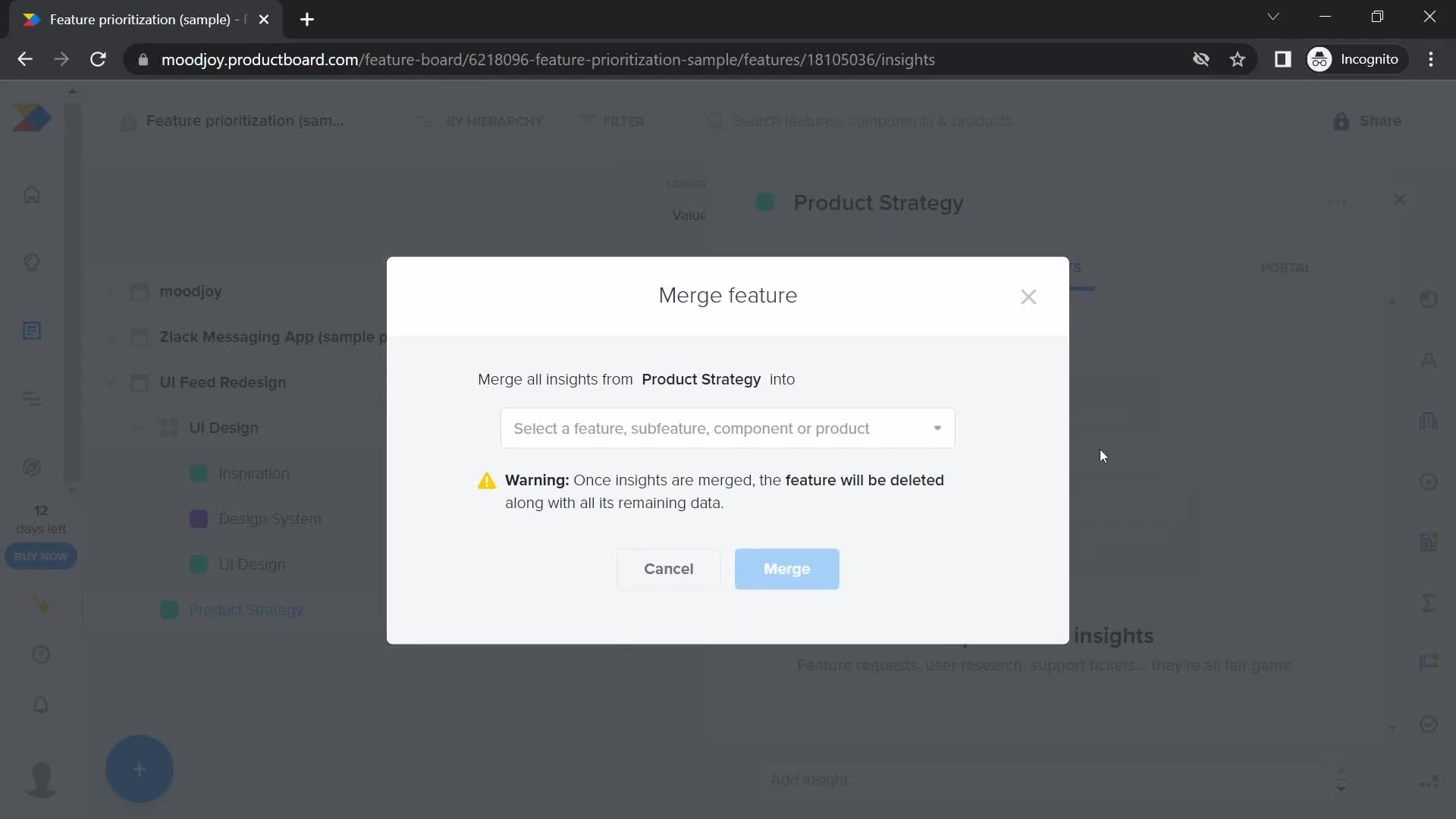Select the Design System feature
This screenshot has width=1456, height=819.
[x=270, y=519]
